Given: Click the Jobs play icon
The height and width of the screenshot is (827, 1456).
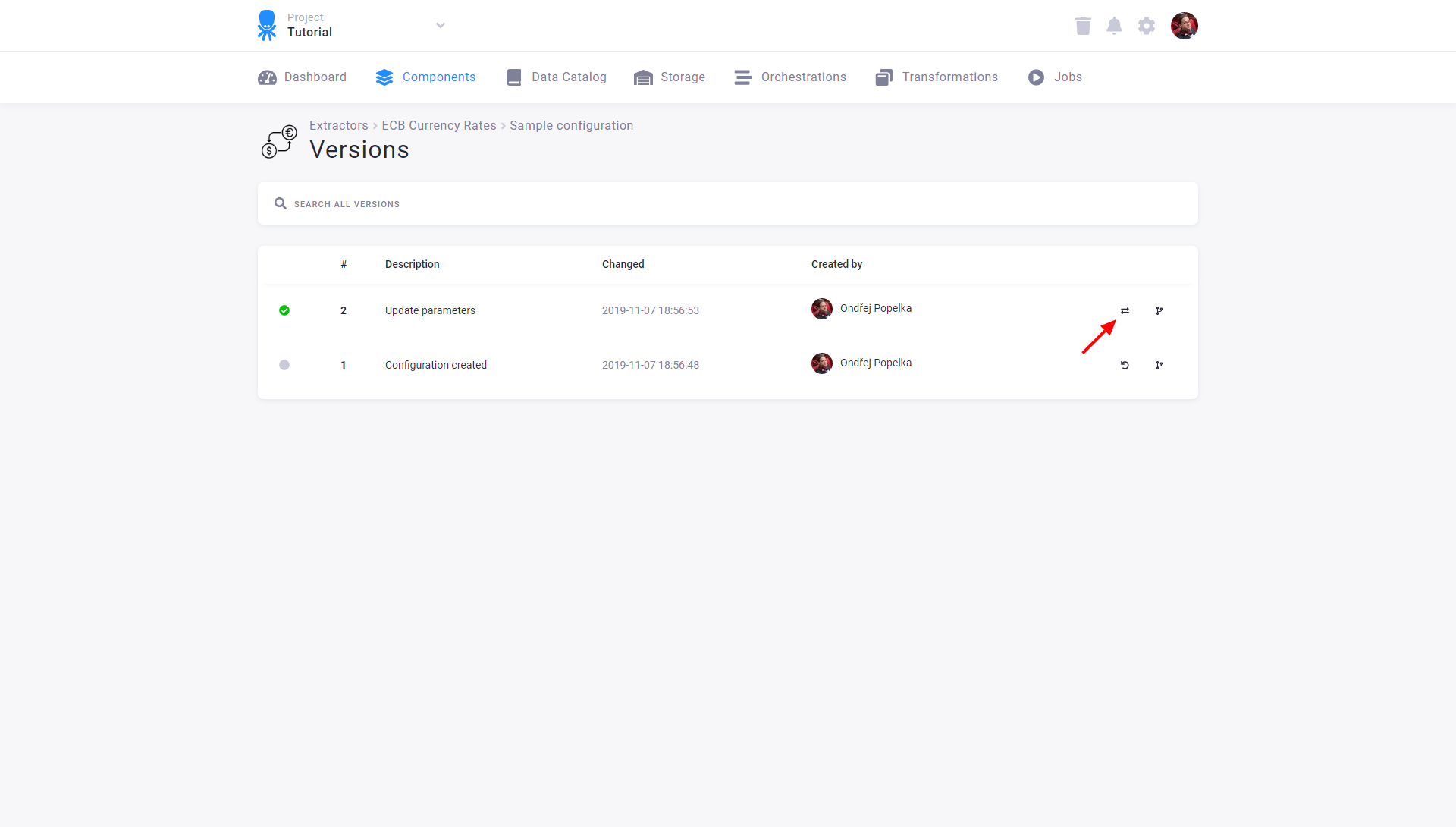Looking at the screenshot, I should [x=1036, y=77].
